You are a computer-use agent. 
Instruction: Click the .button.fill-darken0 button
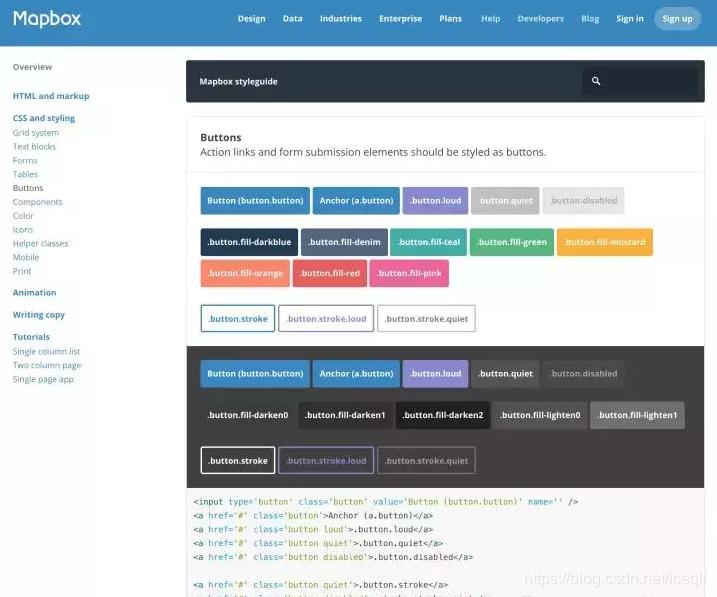pos(248,415)
